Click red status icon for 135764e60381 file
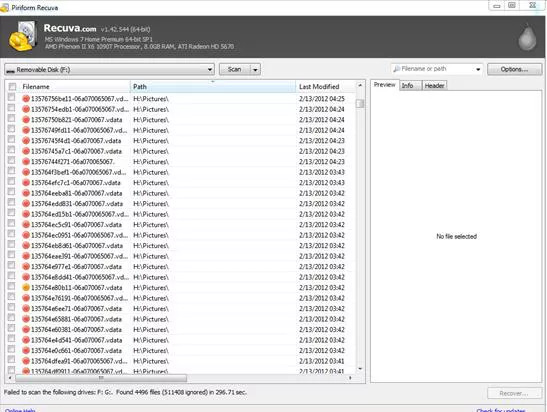 [26, 329]
